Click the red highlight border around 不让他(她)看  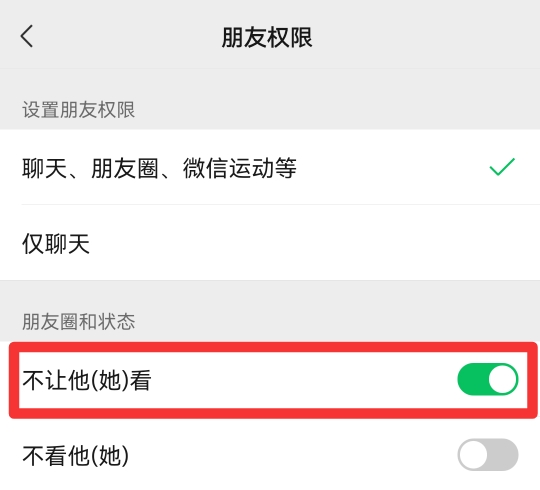coord(272,347)
